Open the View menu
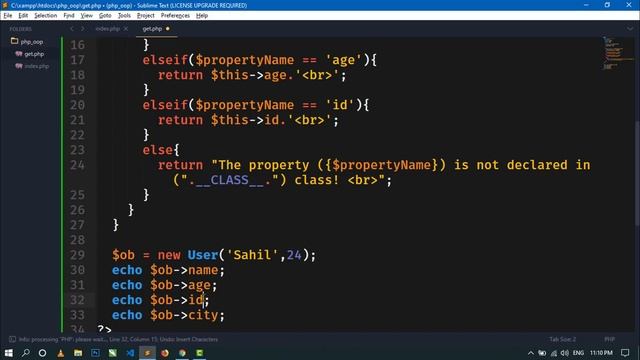640x360 pixels. click(87, 16)
